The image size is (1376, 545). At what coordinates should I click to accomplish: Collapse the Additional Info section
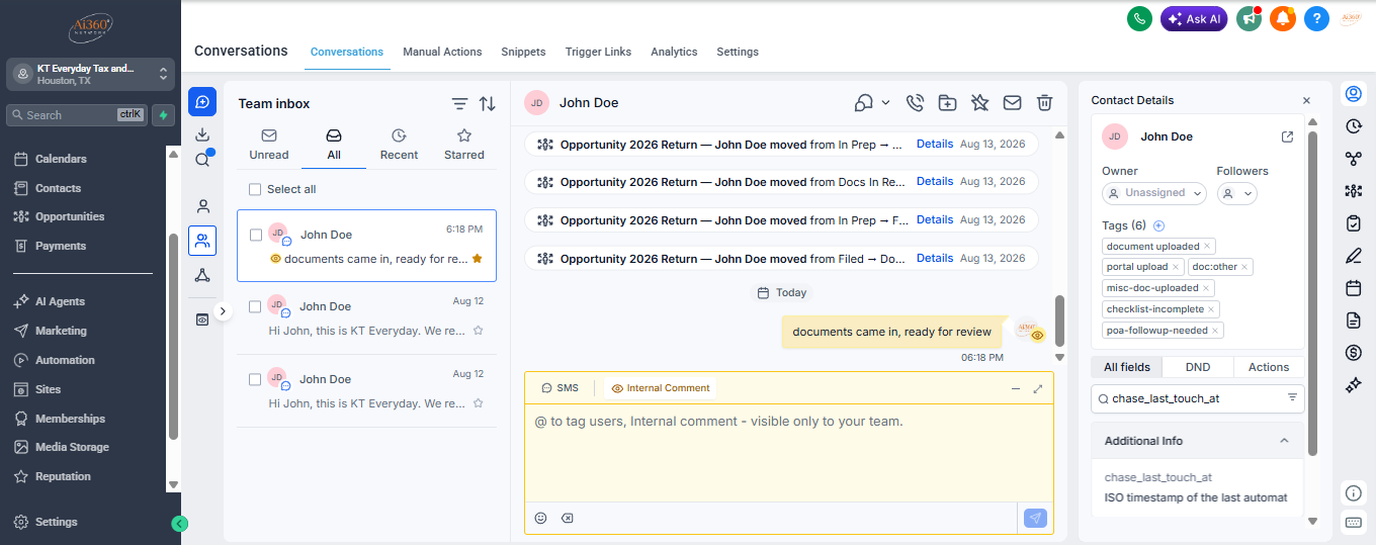[x=1284, y=441]
